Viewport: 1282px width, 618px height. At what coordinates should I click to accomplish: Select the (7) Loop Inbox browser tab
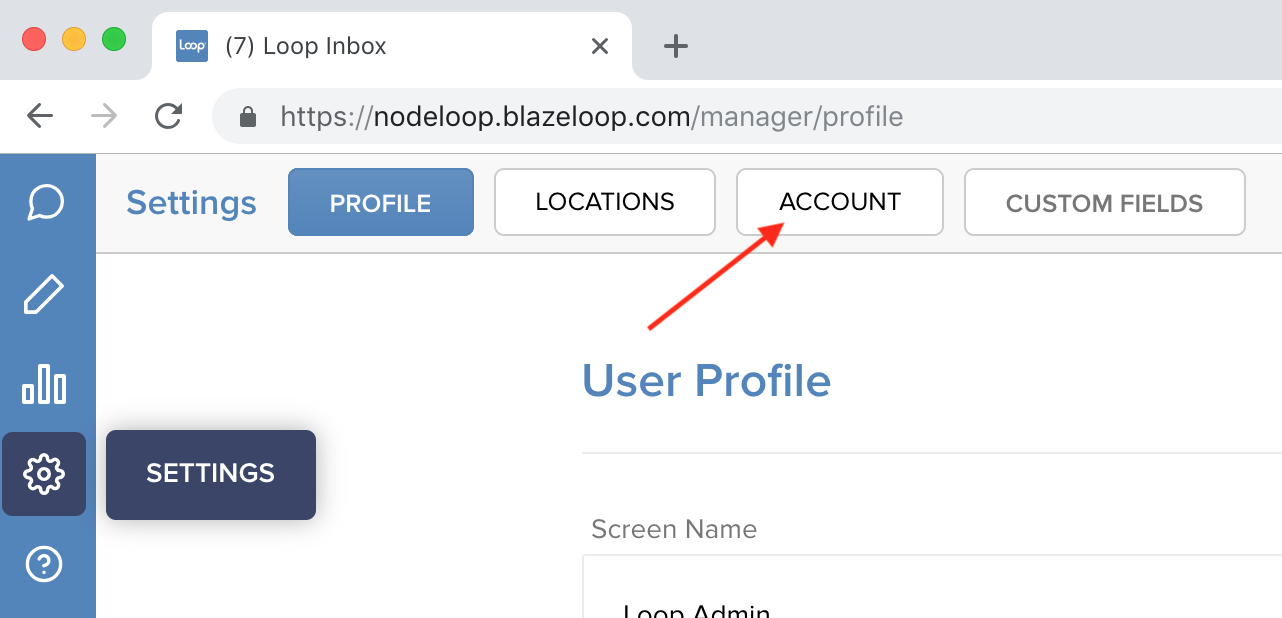(x=392, y=46)
